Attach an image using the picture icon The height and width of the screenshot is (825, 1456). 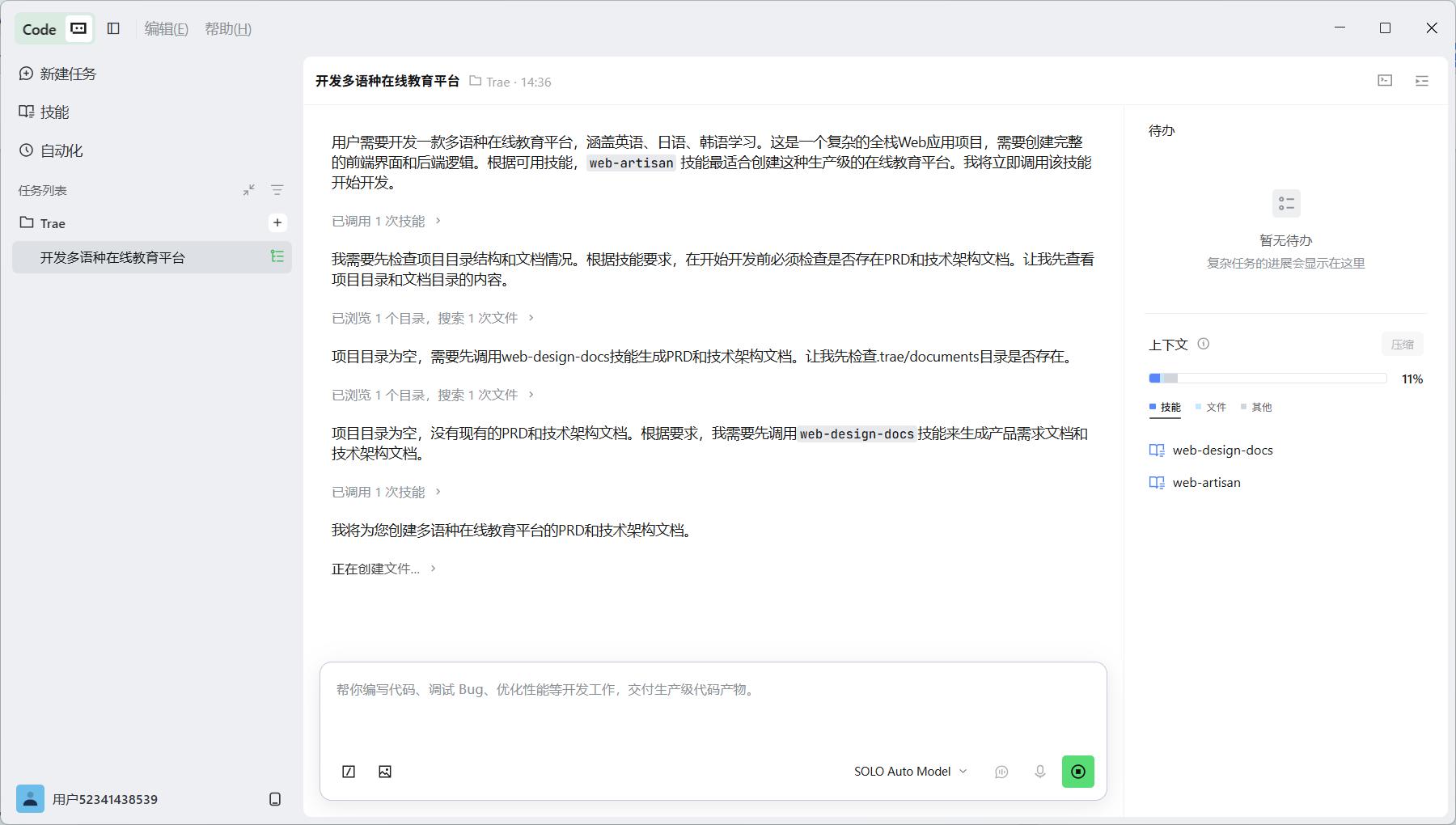click(385, 772)
